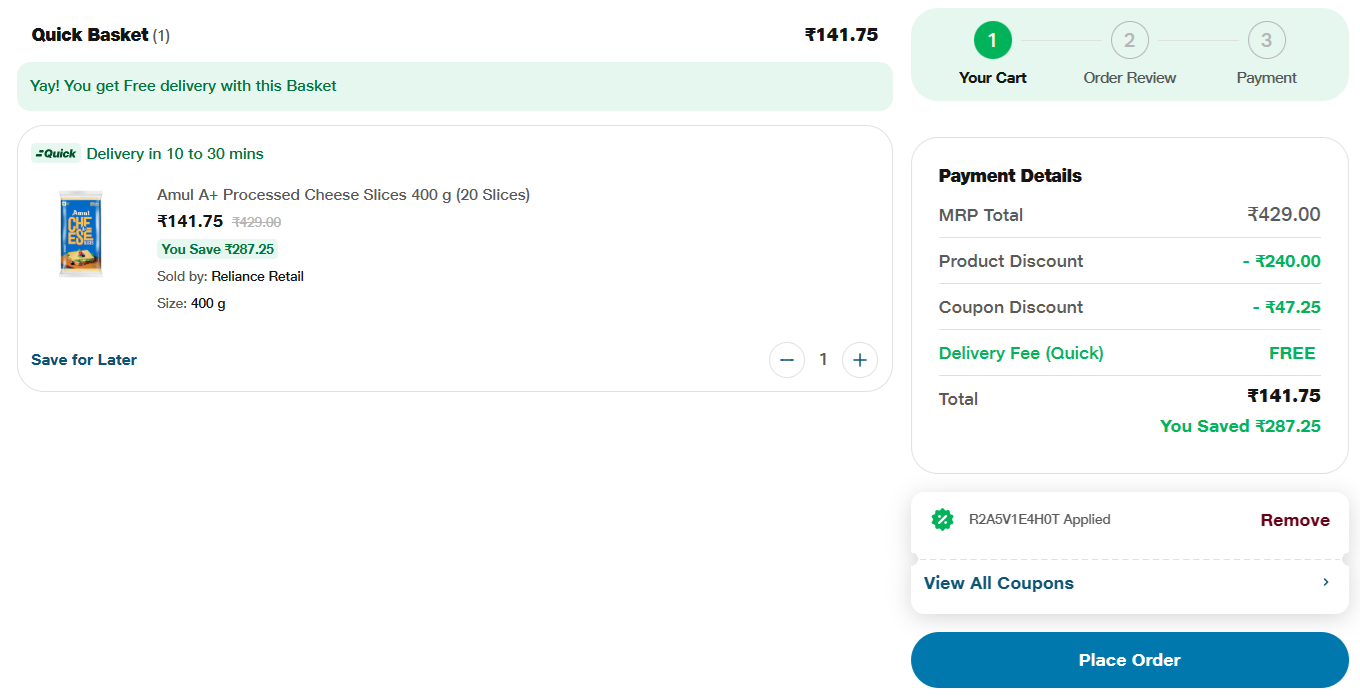This screenshot has width=1360, height=698.
Task: Click the Your Cart step label
Action: (993, 78)
